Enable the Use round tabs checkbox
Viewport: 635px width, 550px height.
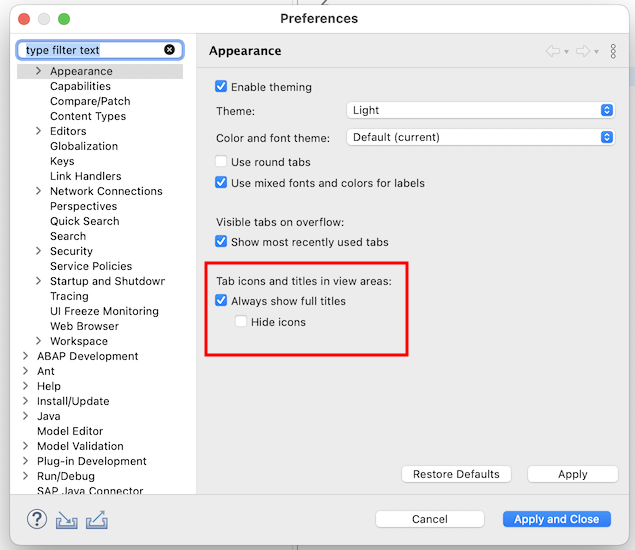pyautogui.click(x=221, y=161)
